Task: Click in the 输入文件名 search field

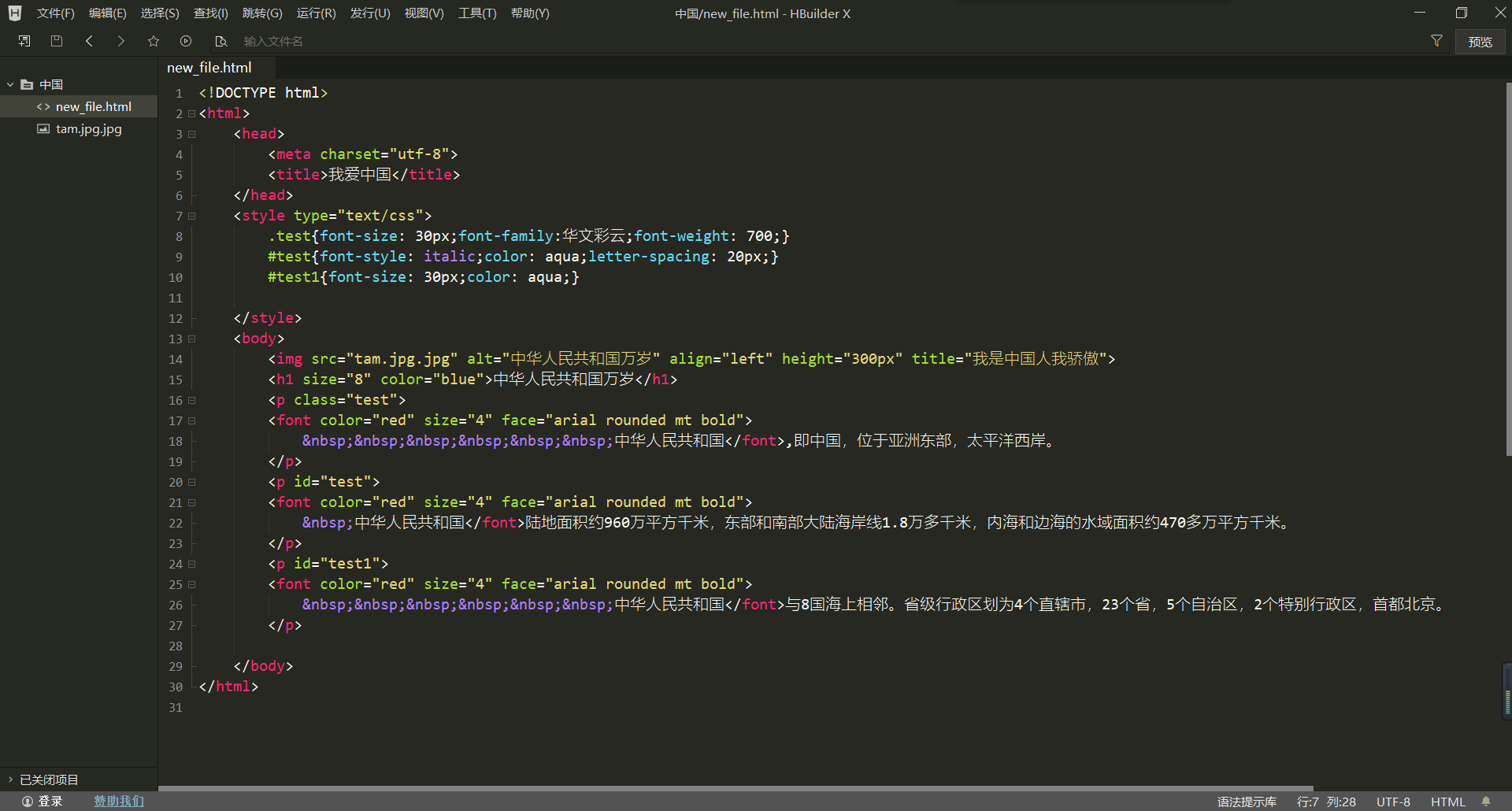Action: (827, 41)
